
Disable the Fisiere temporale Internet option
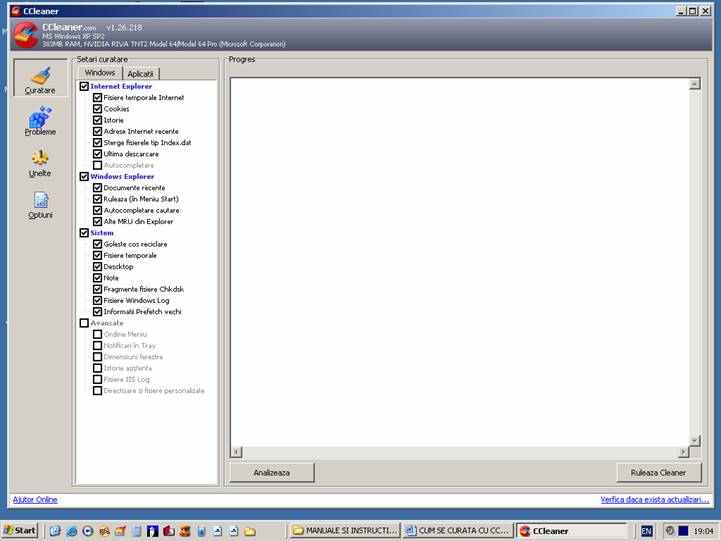[x=98, y=98]
